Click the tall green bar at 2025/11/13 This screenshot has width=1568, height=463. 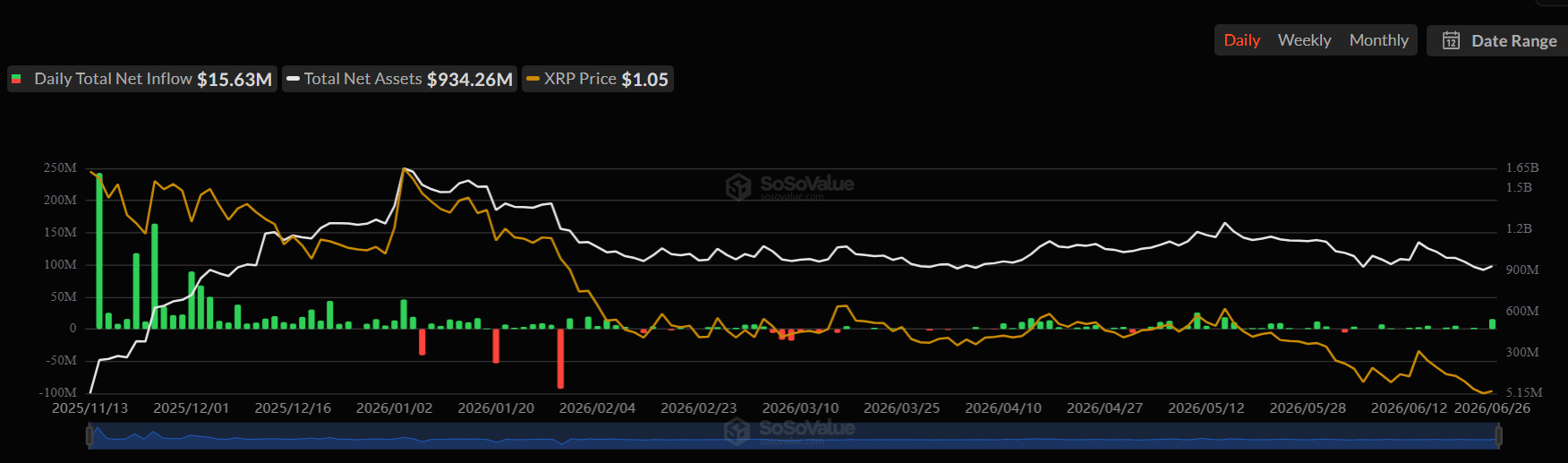click(x=99, y=251)
